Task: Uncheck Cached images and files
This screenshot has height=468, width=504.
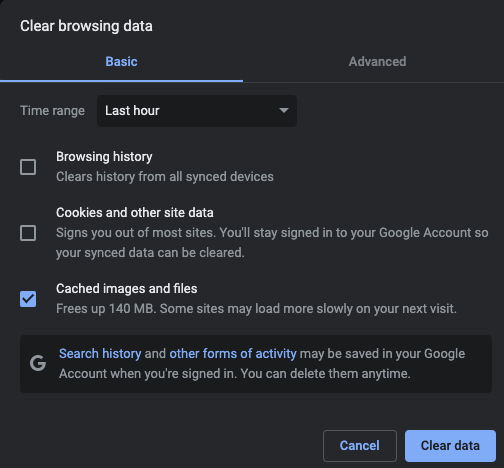Action: coord(28,299)
